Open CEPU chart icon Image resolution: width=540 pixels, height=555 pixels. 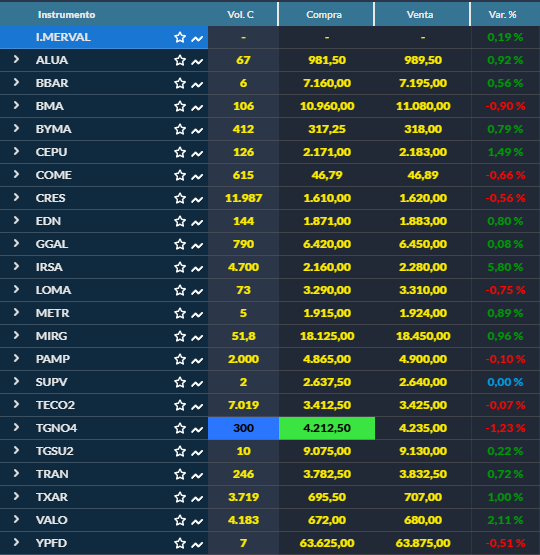(197, 153)
